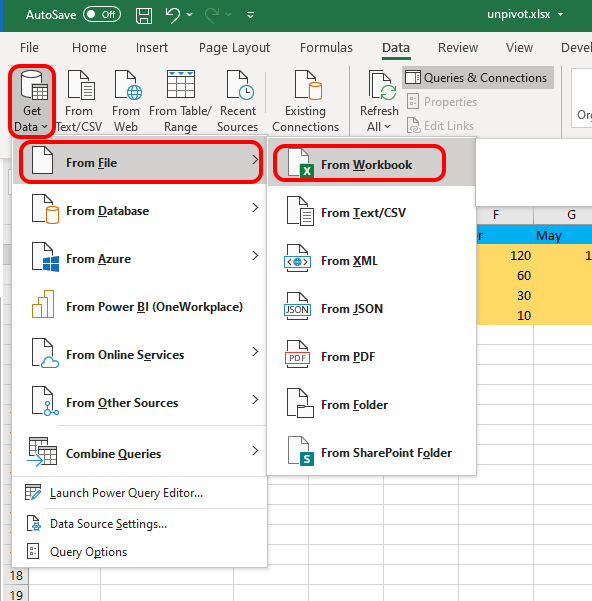Click the From Text/CSV ribbon icon
Screen dimensions: 592x601
(79, 101)
